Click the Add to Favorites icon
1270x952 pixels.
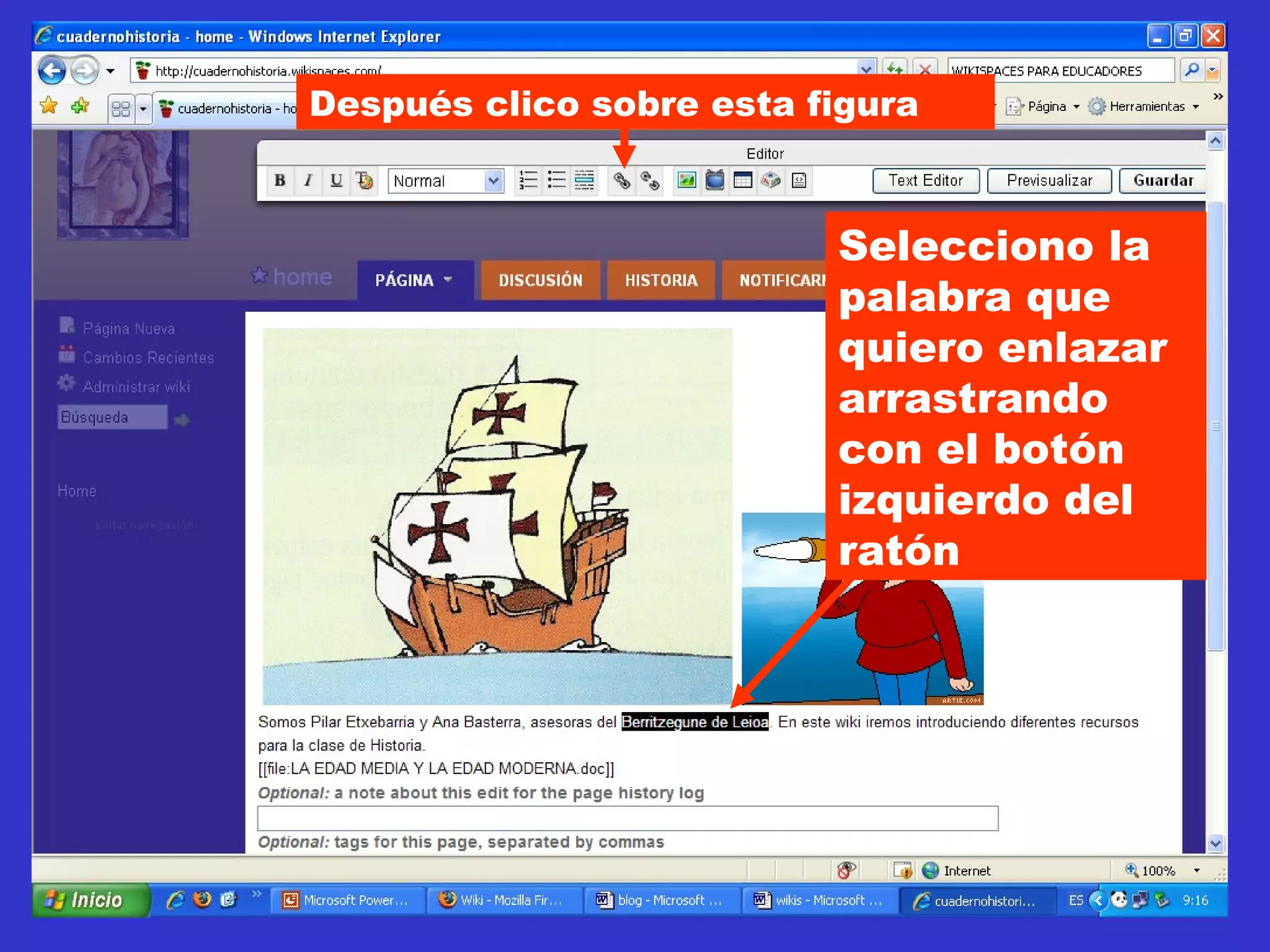click(80, 106)
